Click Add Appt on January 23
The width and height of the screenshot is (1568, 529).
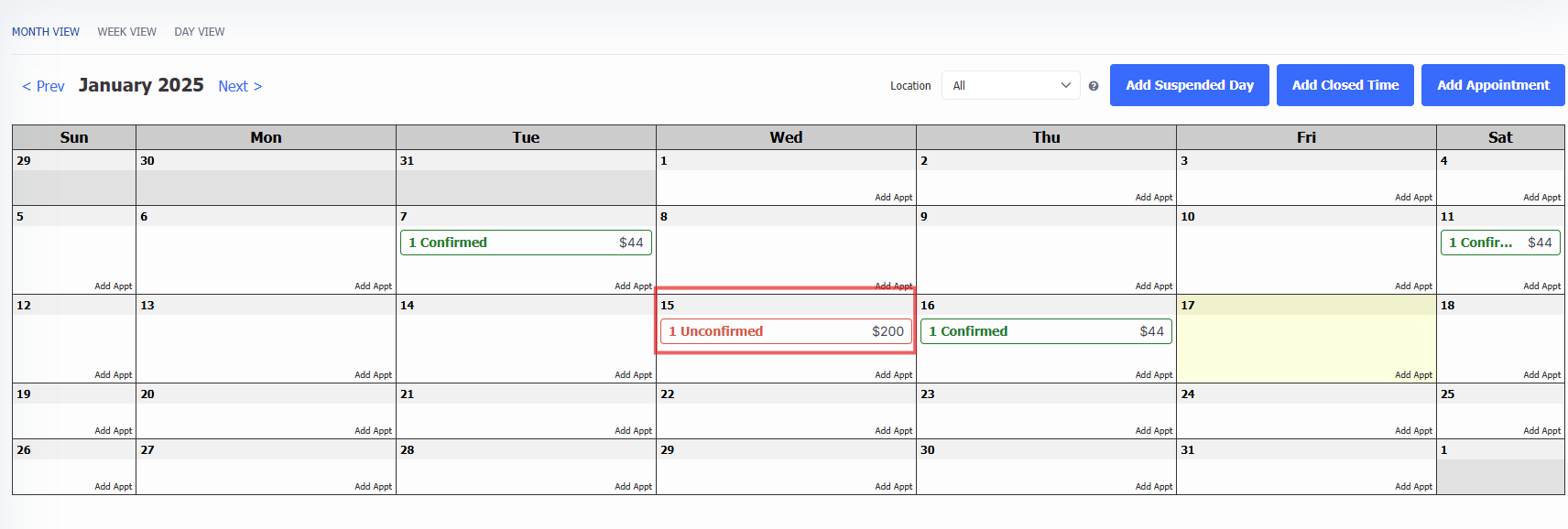click(1153, 431)
